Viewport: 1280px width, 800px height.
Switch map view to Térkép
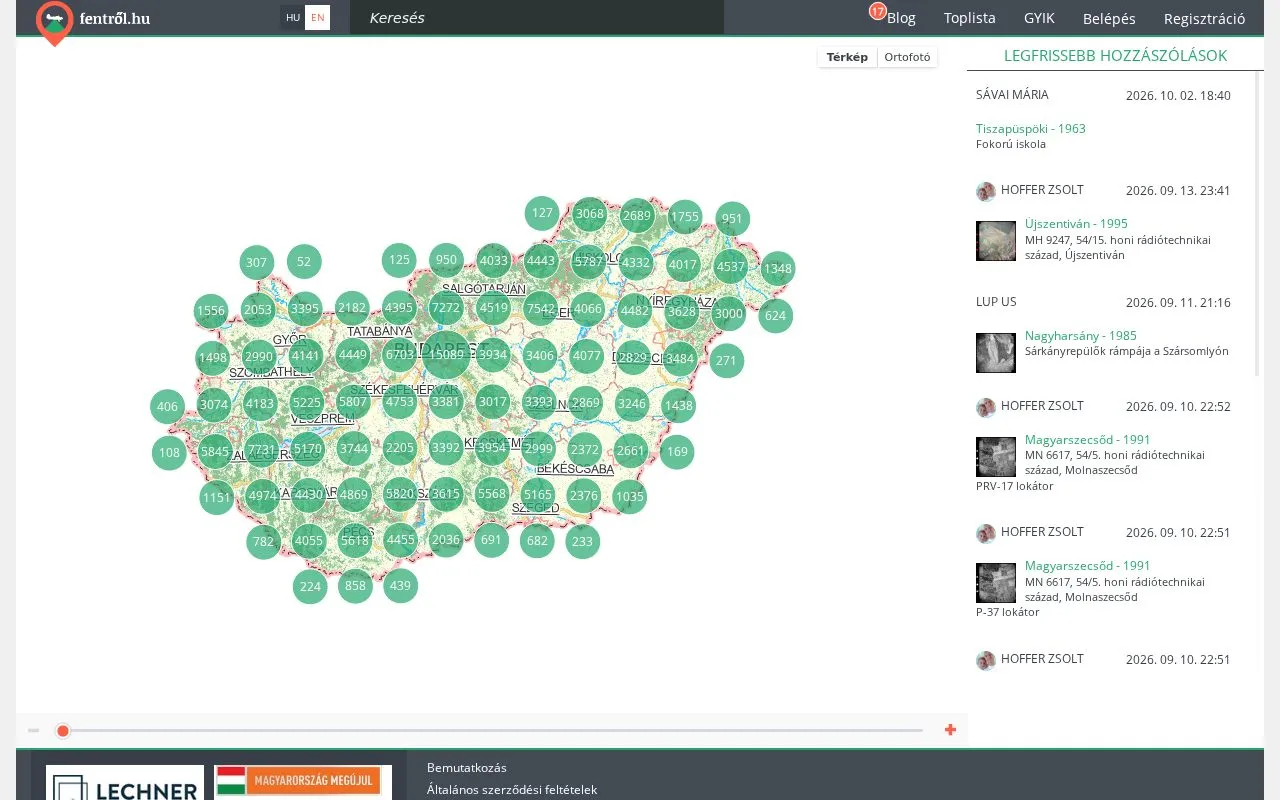[847, 57]
